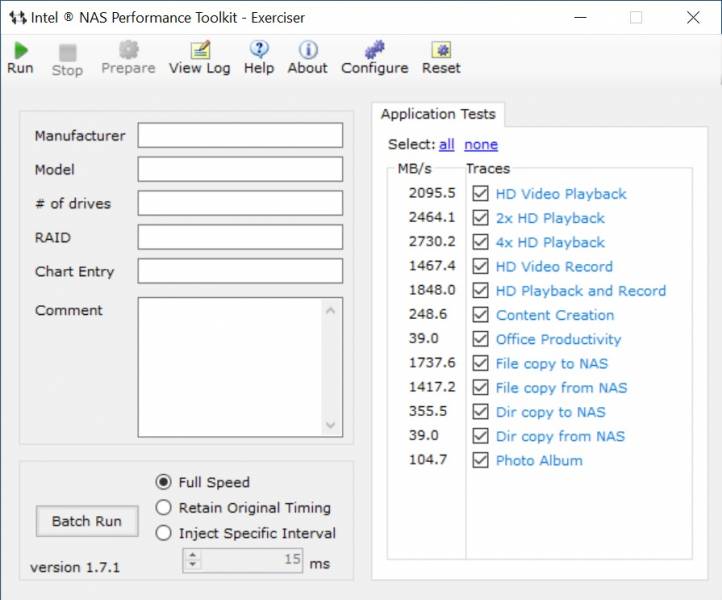The width and height of the screenshot is (722, 600).
Task: Click the # of drives field
Action: [240, 203]
